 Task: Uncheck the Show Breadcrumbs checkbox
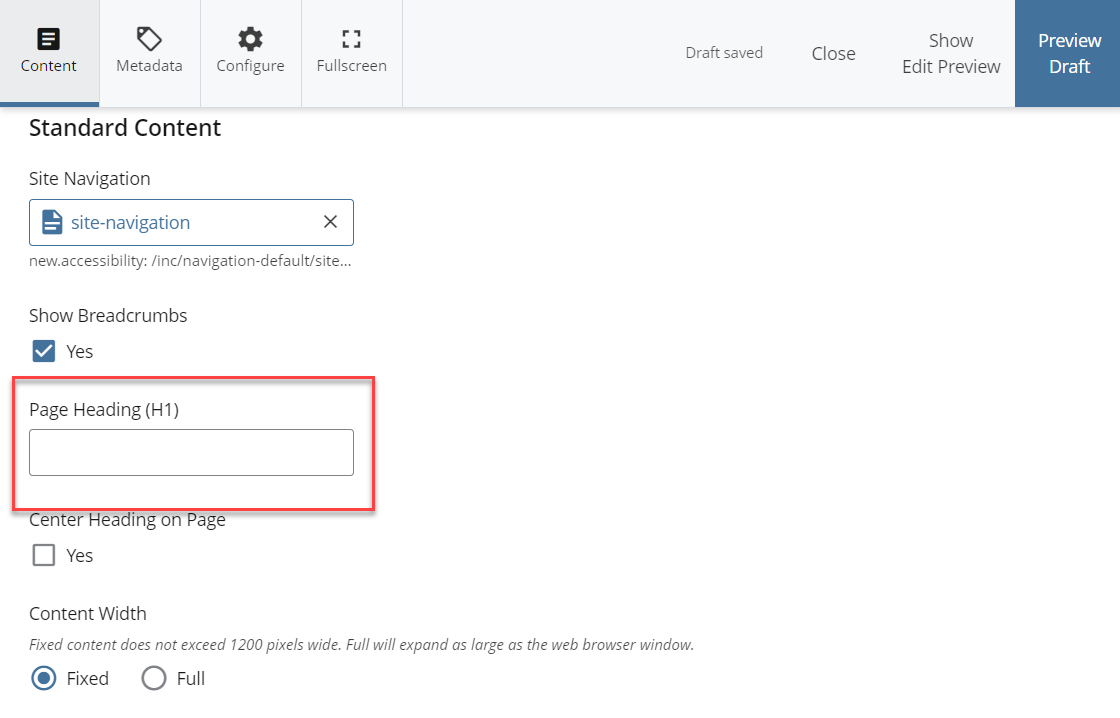pyautogui.click(x=44, y=351)
